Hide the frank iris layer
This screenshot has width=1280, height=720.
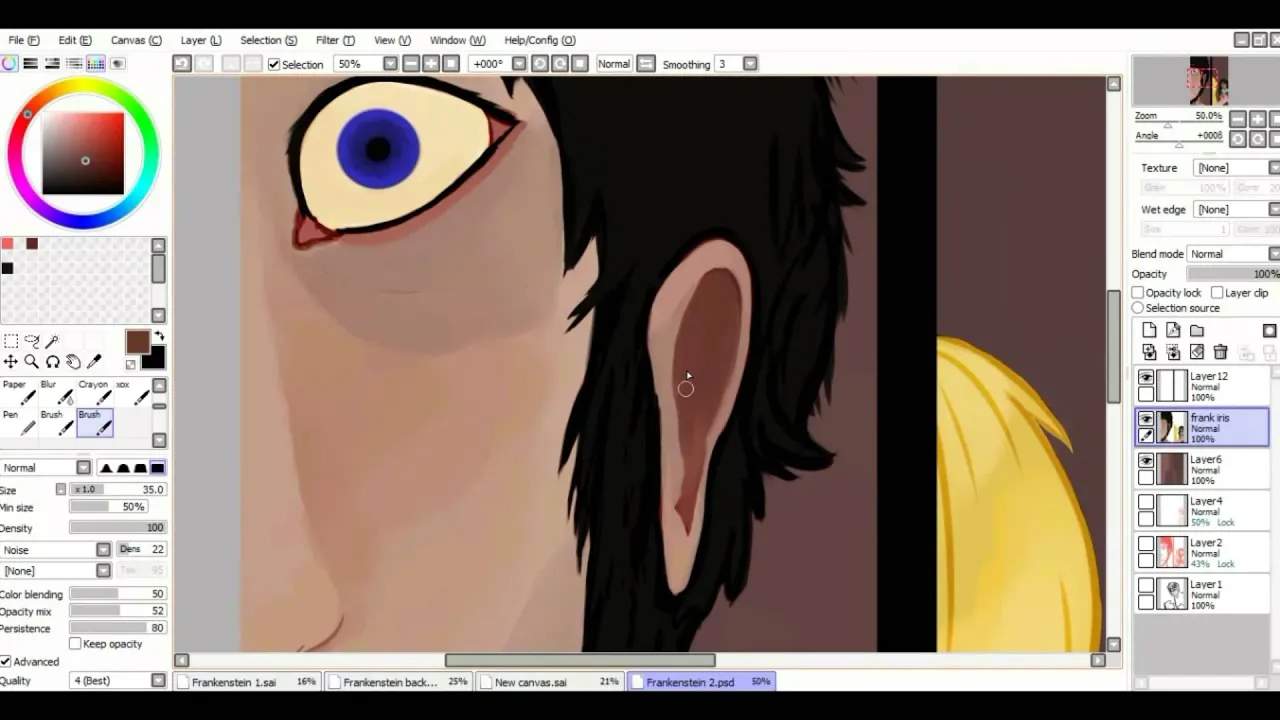[x=1146, y=419]
